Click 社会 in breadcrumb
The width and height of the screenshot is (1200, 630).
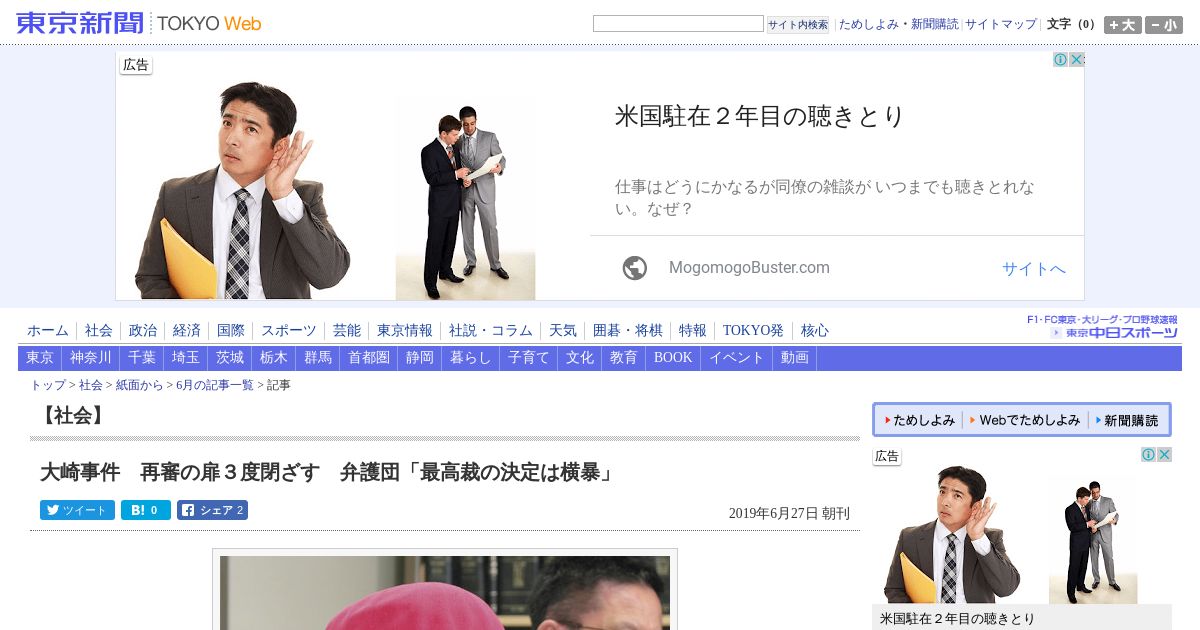point(91,385)
